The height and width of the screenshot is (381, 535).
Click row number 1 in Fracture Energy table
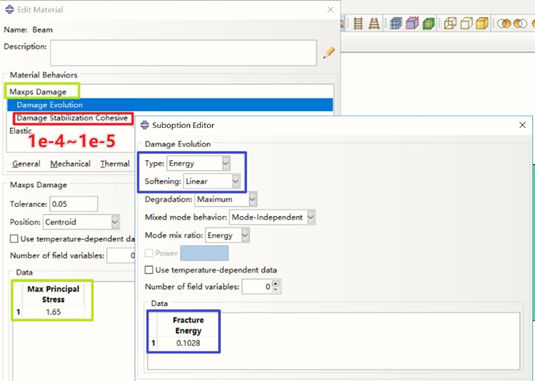click(x=153, y=343)
